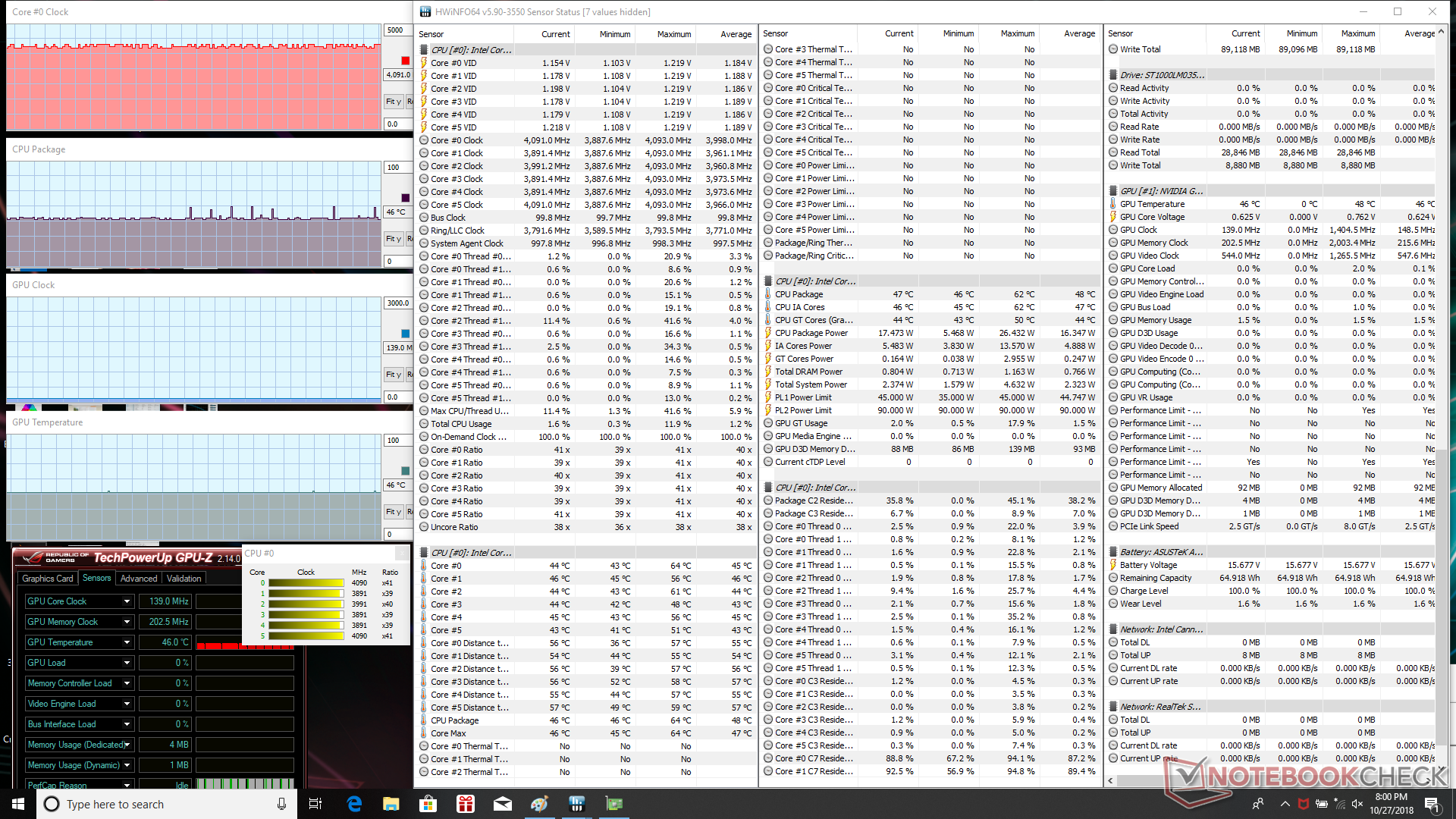Click the red color swatch in Core #0 Clock graph
This screenshot has width=1456, height=819.
(x=405, y=61)
